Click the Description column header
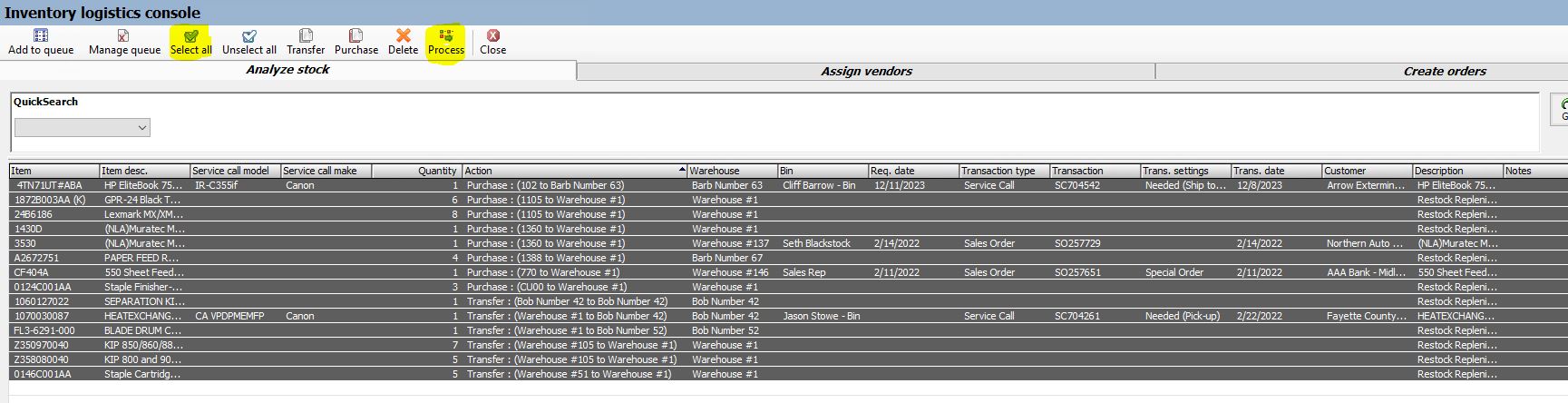The height and width of the screenshot is (403, 1568). click(x=1457, y=171)
